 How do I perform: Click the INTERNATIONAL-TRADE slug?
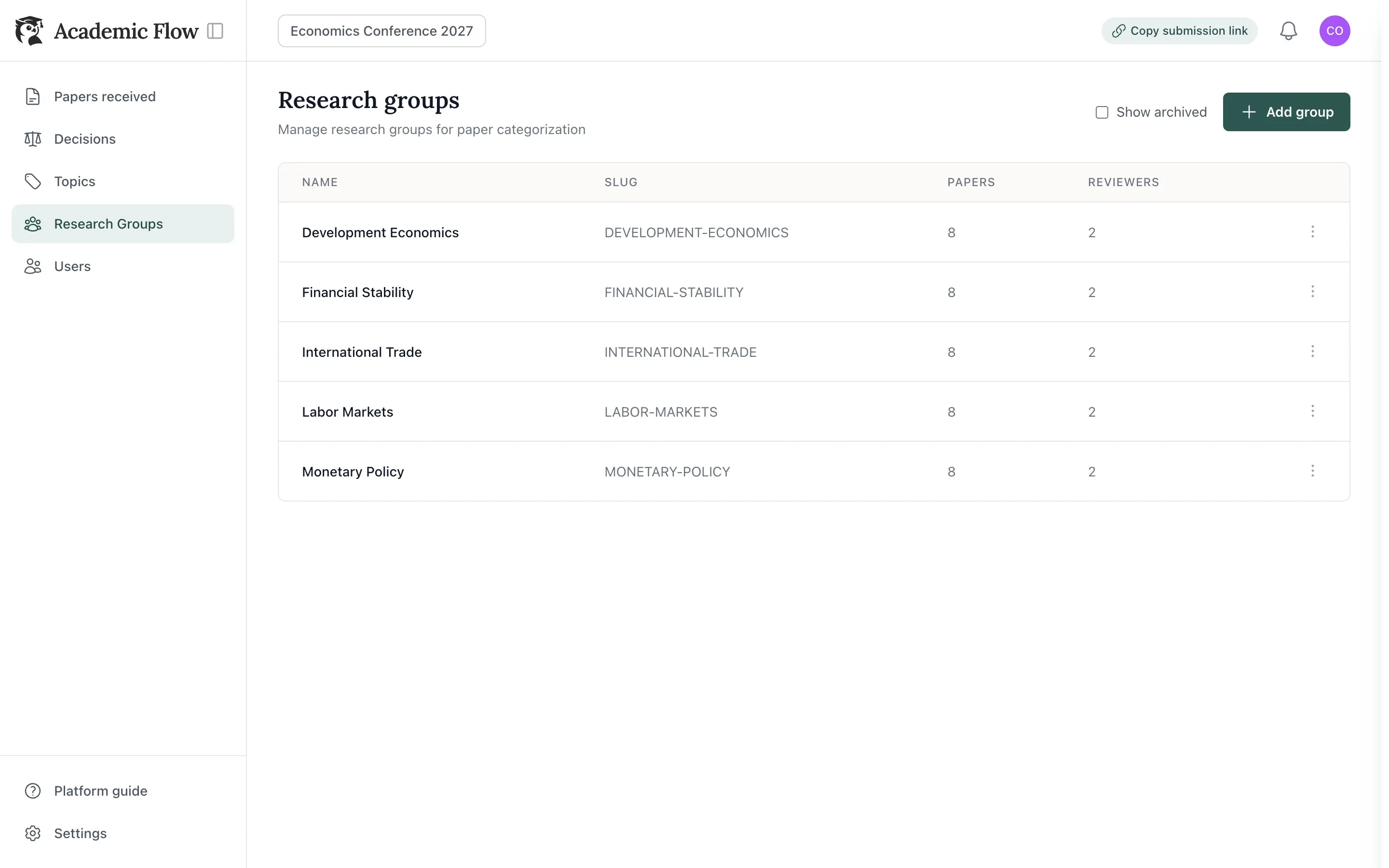pyautogui.click(x=680, y=352)
